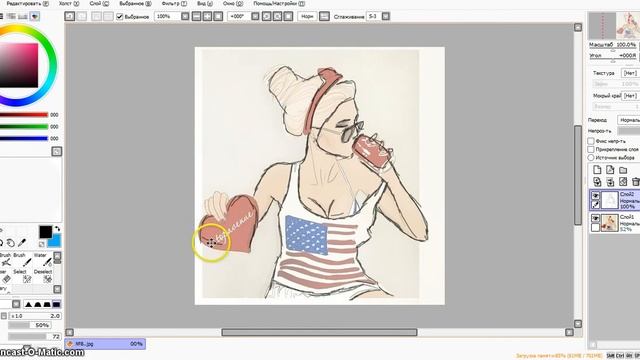
Task: Select the Eyedropper tool
Action: pyautogui.click(x=22, y=243)
